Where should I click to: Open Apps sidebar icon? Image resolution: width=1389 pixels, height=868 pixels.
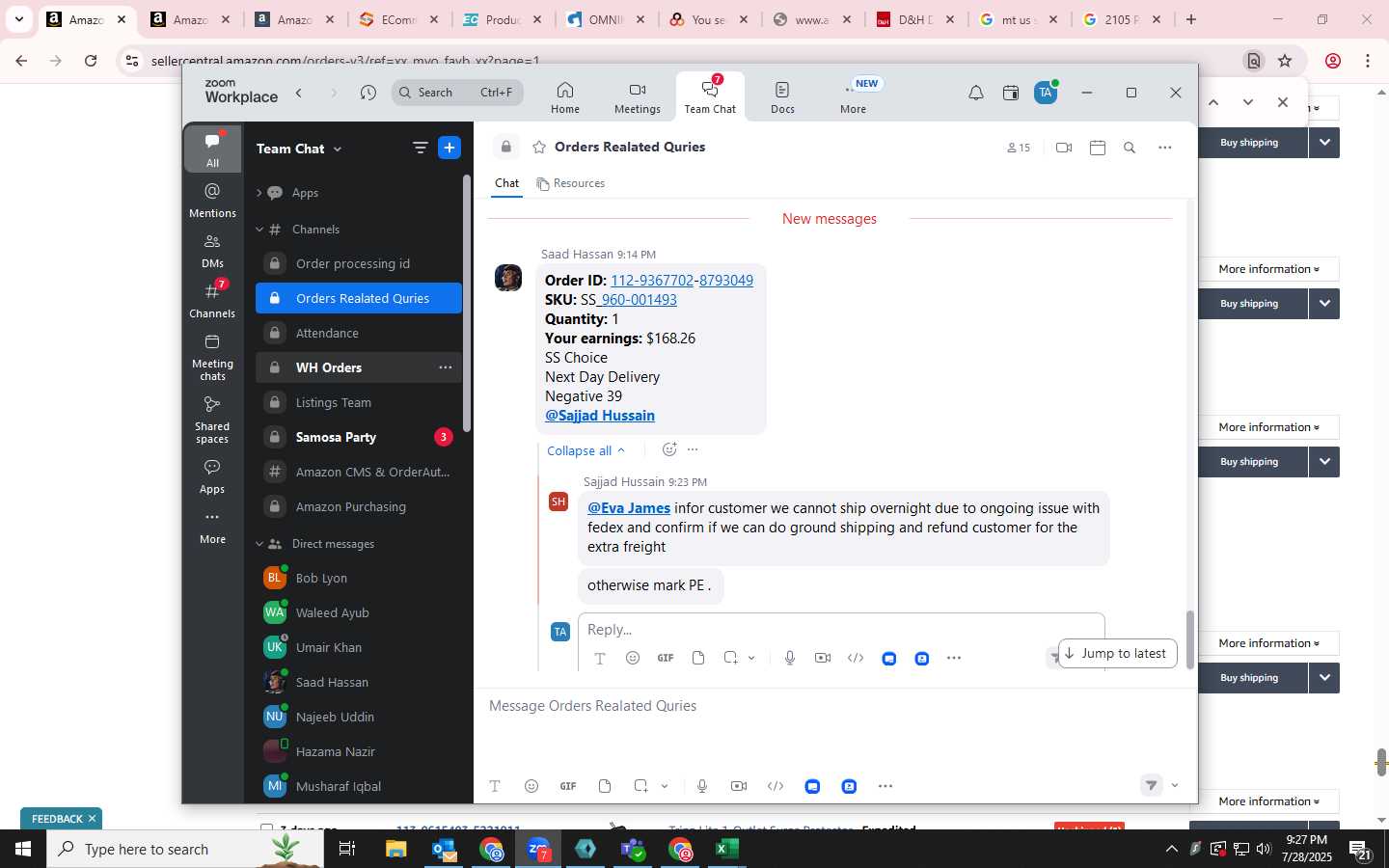212,475
